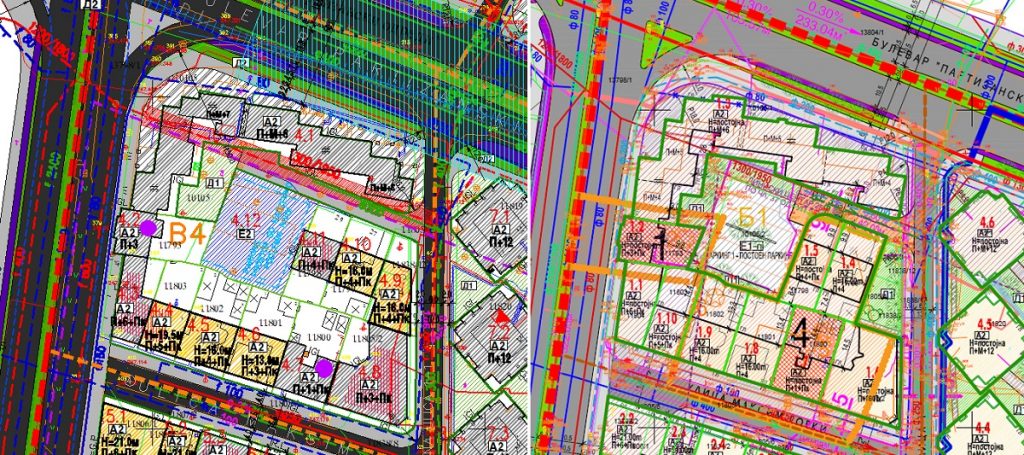Select the 4.5 parcel label on left map
1024x455 pixels.
pos(198,324)
